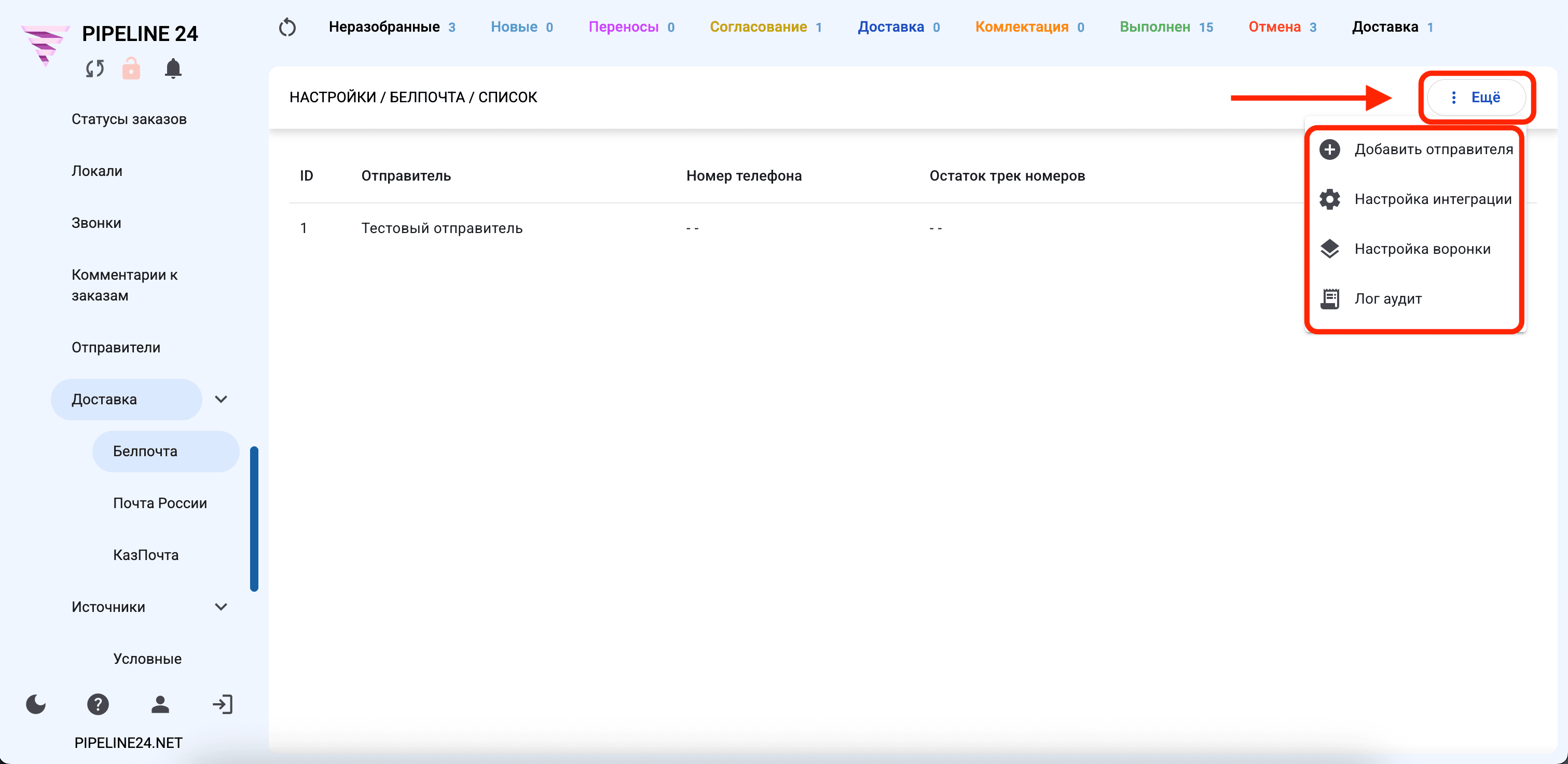1568x764 pixels.
Task: Click the sync arrows icon under logo
Action: (94, 69)
